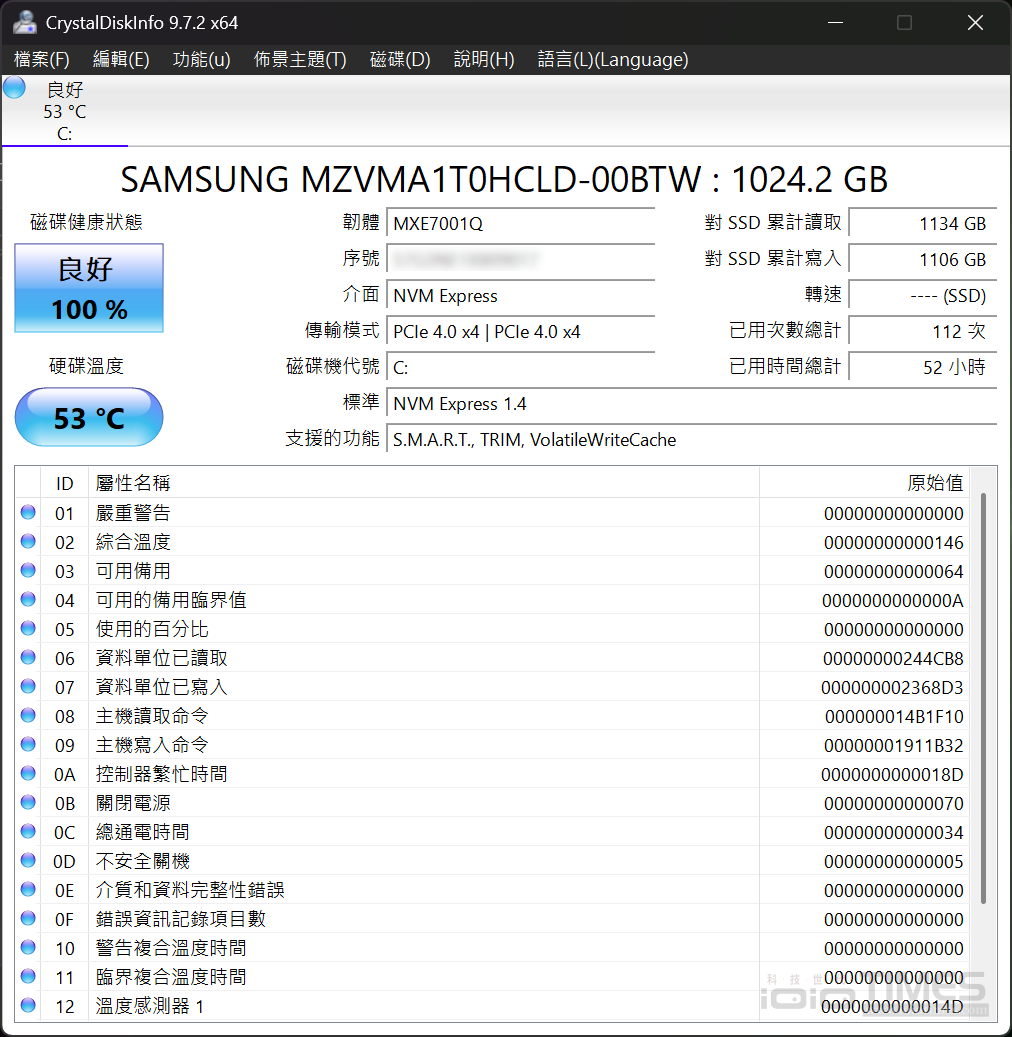Select the C: drive tab with blue status orb
The image size is (1012, 1037).
click(x=64, y=111)
